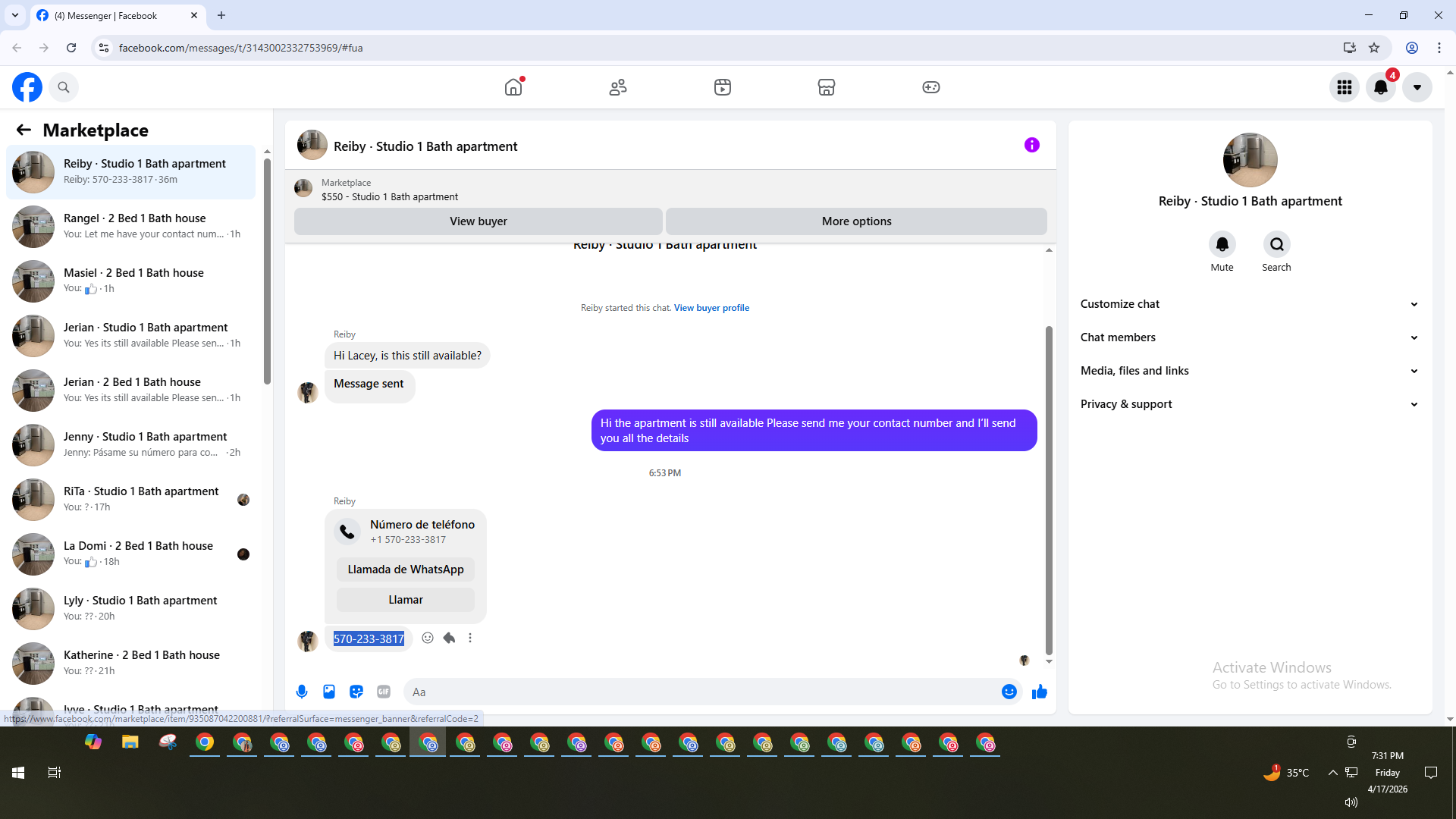Open the Facebook Marketplace tab
The height and width of the screenshot is (819, 1456).
tap(826, 87)
